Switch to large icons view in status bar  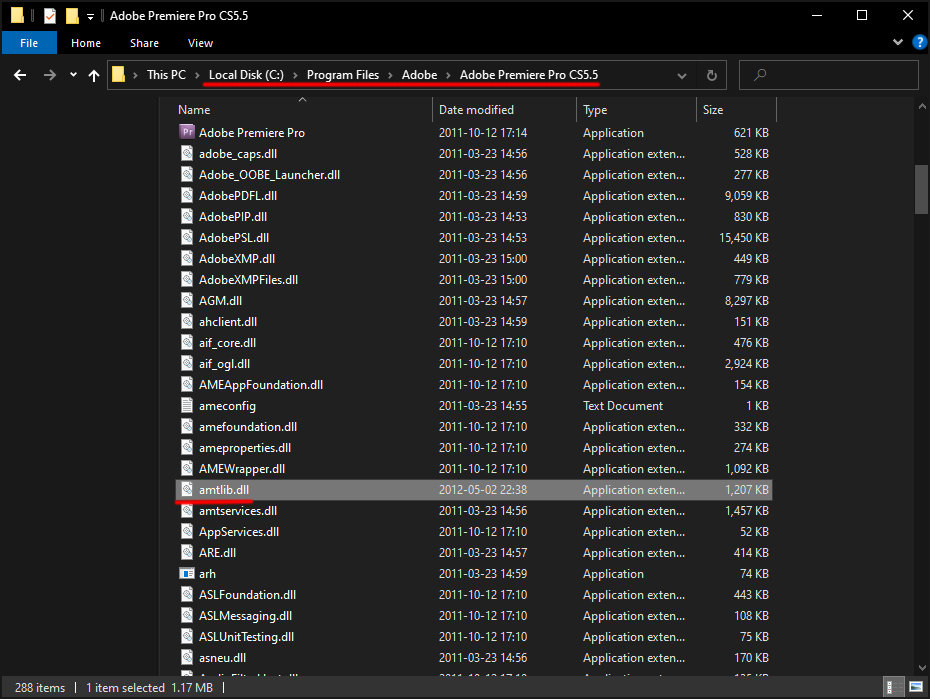(x=916, y=687)
